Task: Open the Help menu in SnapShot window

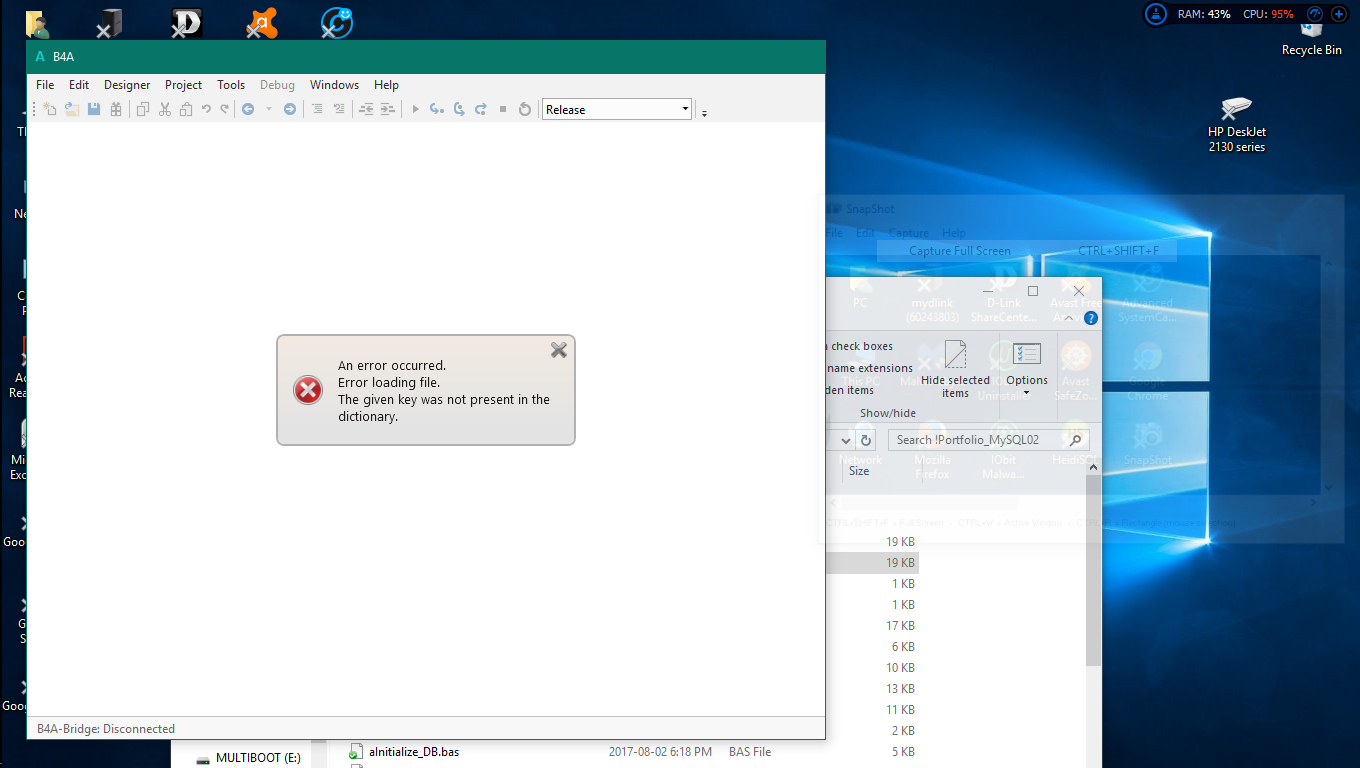Action: [954, 233]
